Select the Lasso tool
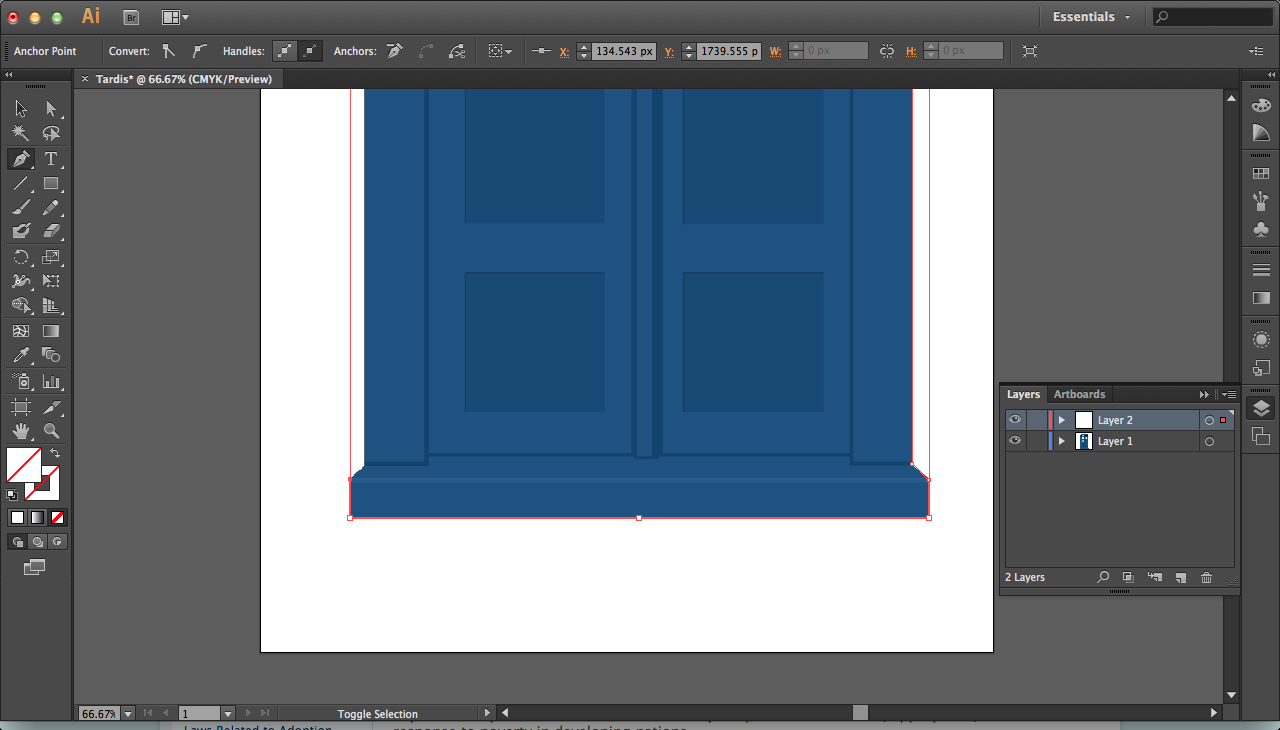 tap(51, 133)
